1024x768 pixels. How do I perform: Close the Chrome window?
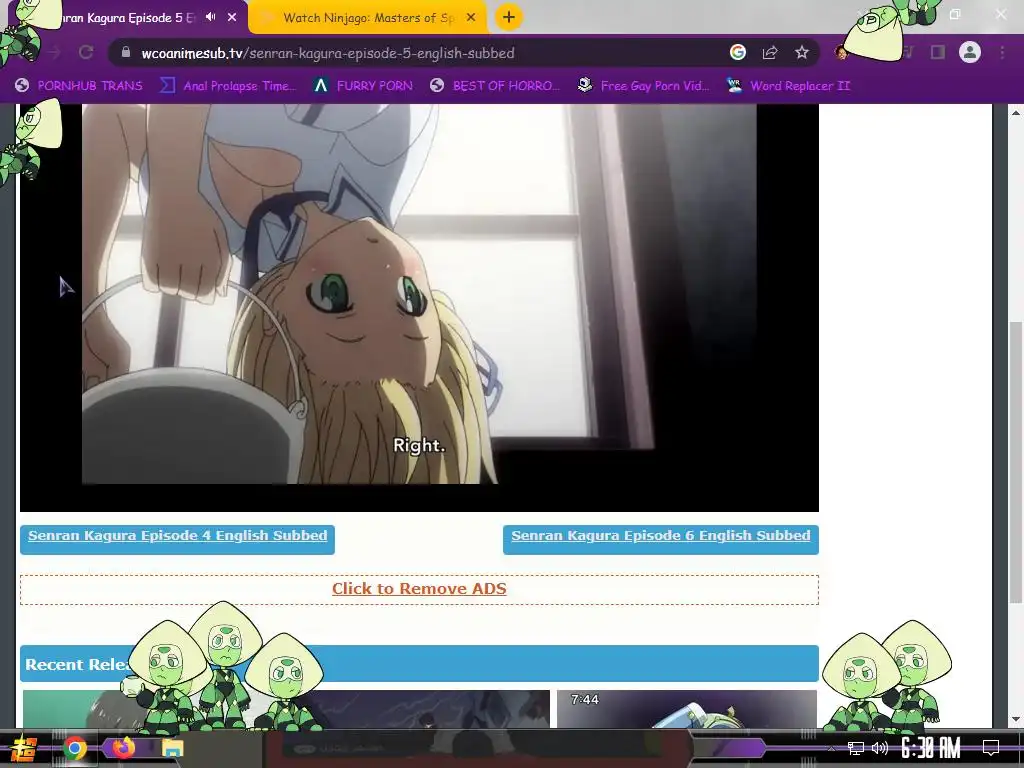(1001, 14)
